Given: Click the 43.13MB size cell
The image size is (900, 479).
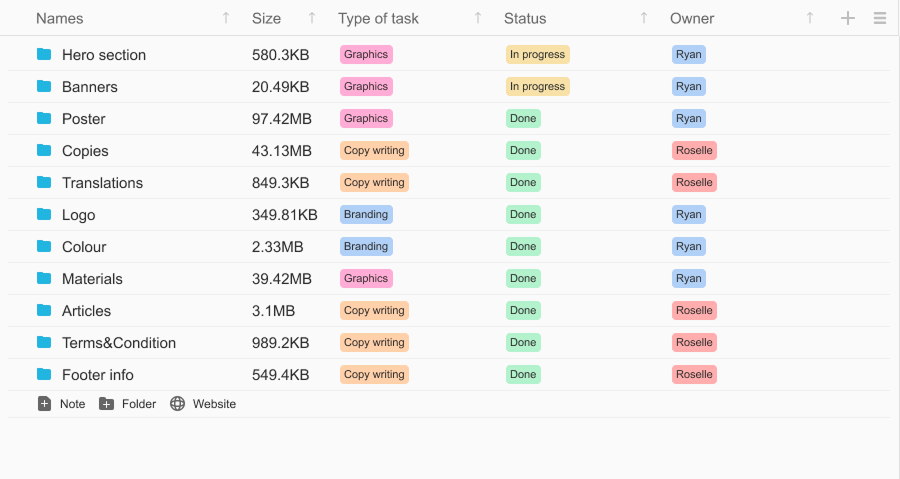Looking at the screenshot, I should pos(282,150).
